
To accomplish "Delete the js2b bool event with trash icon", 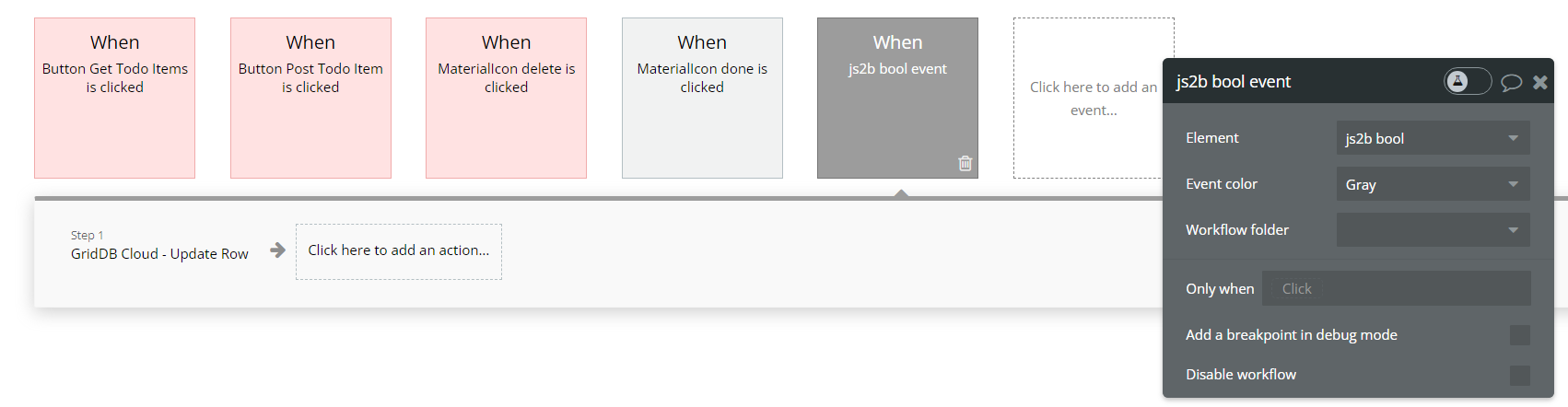I will pos(965,163).
